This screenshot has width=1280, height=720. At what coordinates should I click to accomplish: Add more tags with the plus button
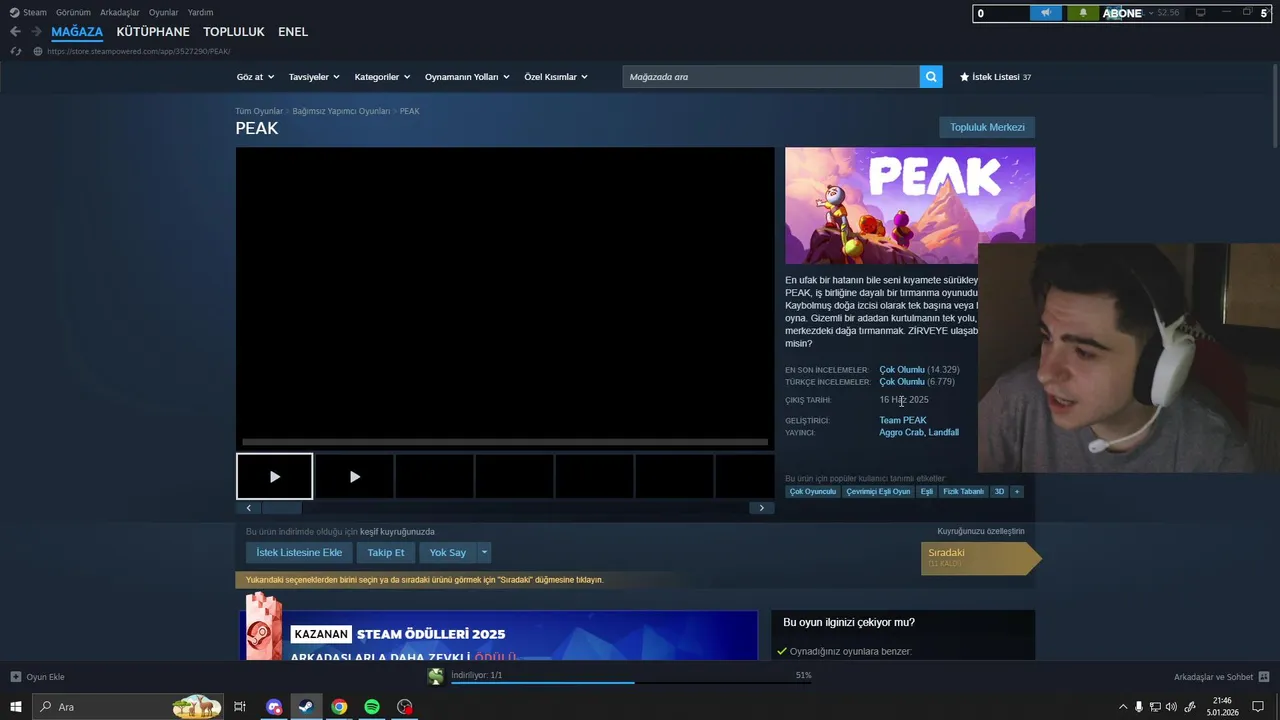tap(1017, 492)
